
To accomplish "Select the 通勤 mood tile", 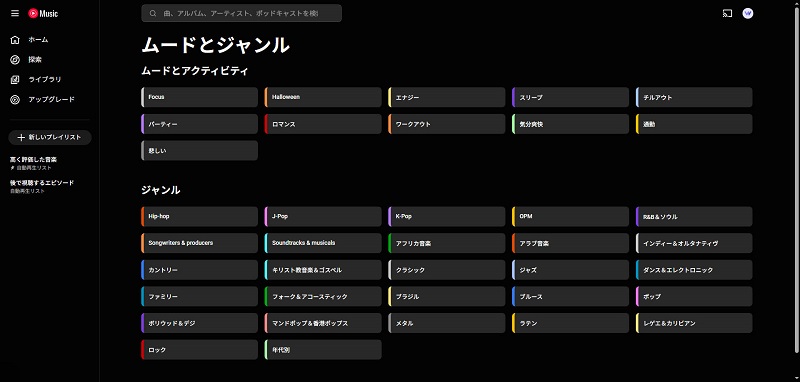I will pos(694,124).
